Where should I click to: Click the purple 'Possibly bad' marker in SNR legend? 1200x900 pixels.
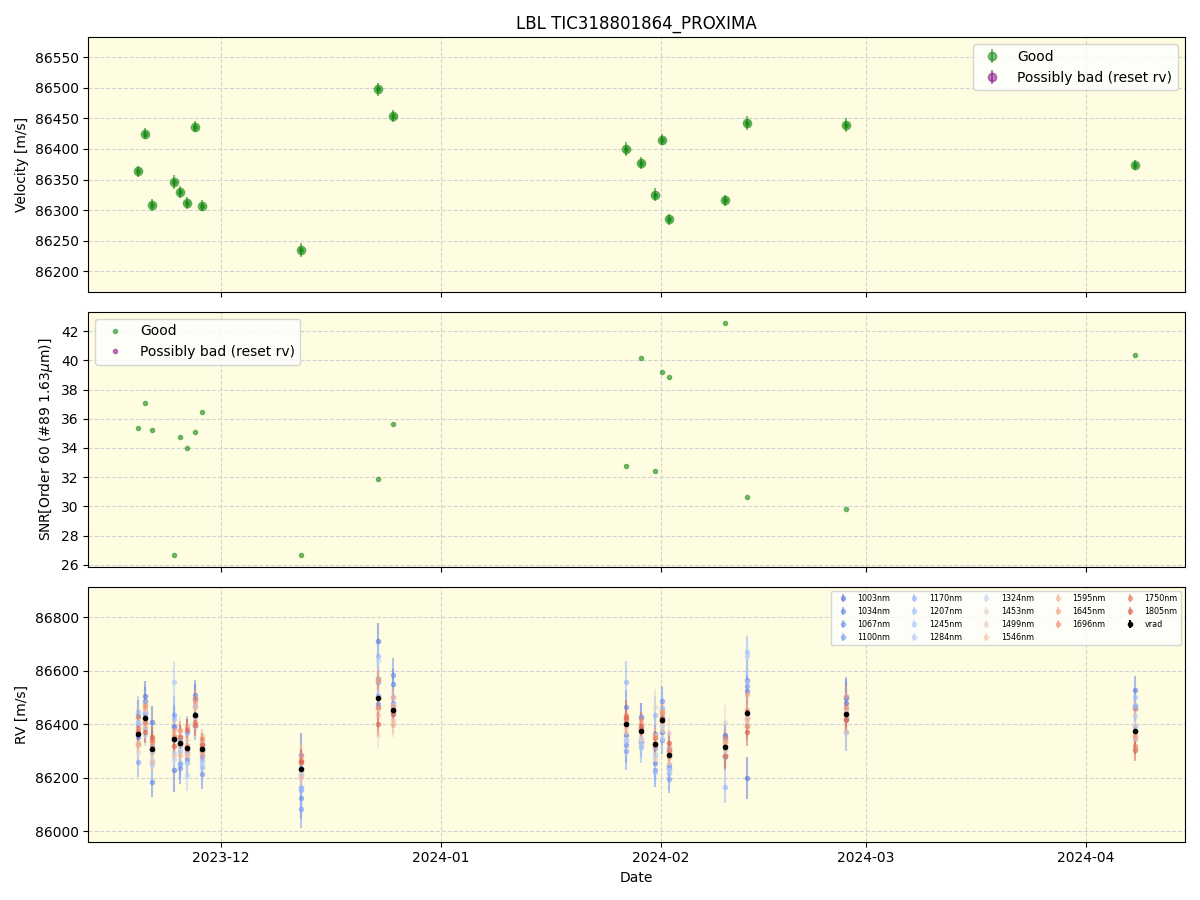pyautogui.click(x=115, y=351)
